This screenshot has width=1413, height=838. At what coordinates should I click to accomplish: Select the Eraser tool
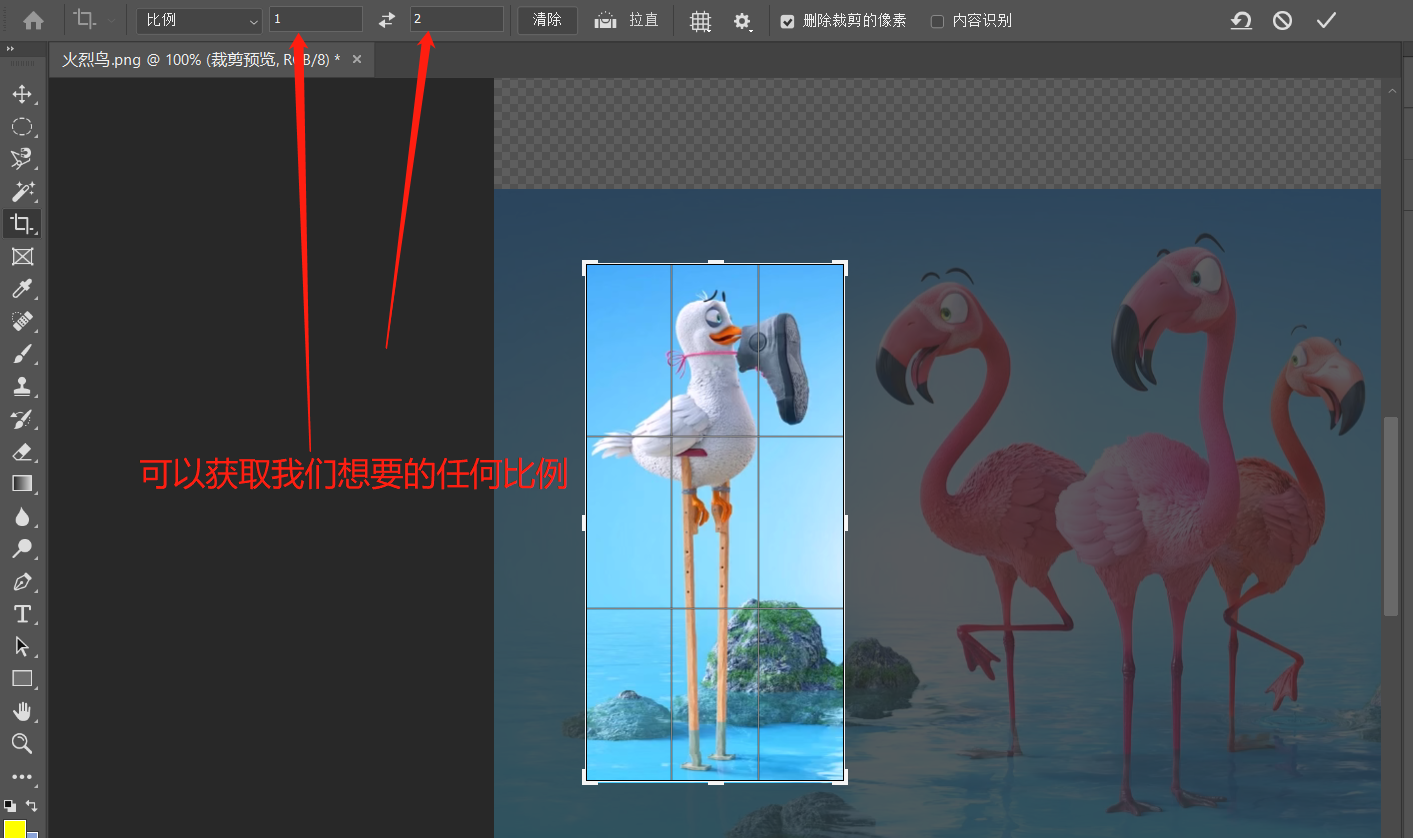point(22,451)
